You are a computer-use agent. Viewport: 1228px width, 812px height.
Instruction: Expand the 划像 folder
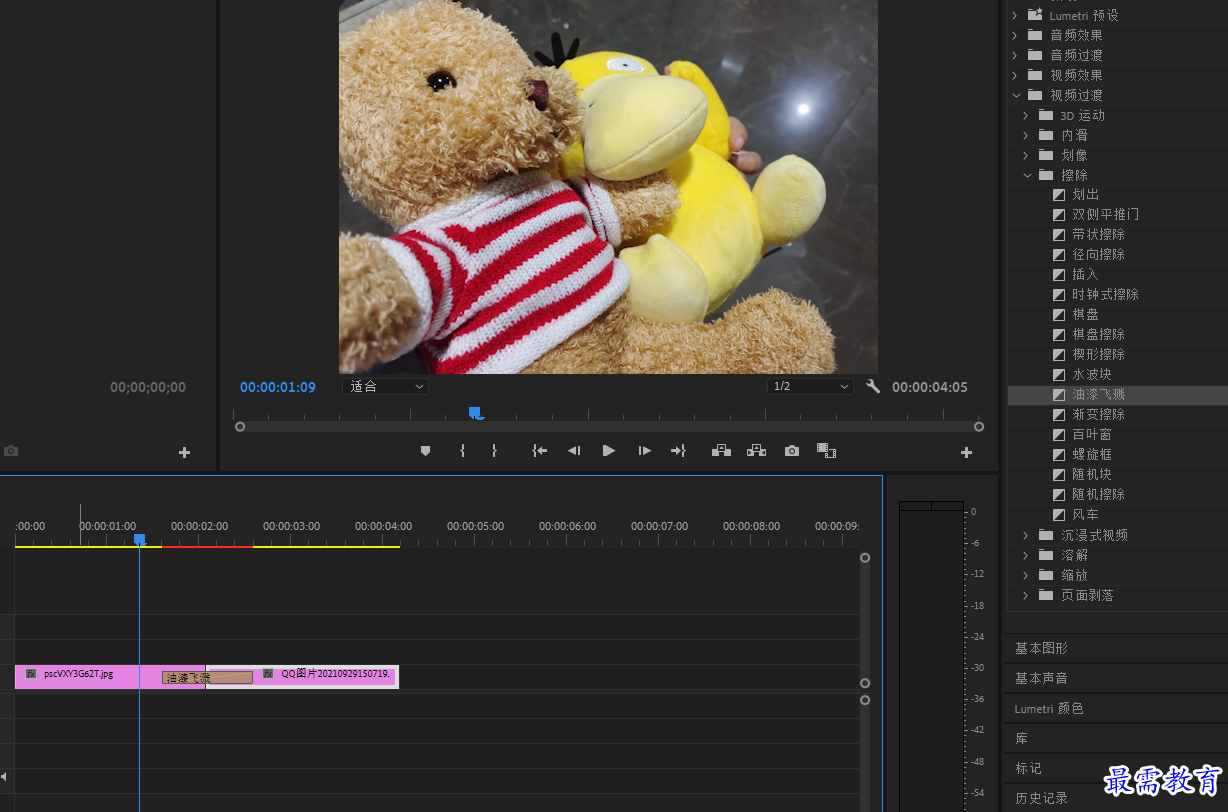[1026, 155]
